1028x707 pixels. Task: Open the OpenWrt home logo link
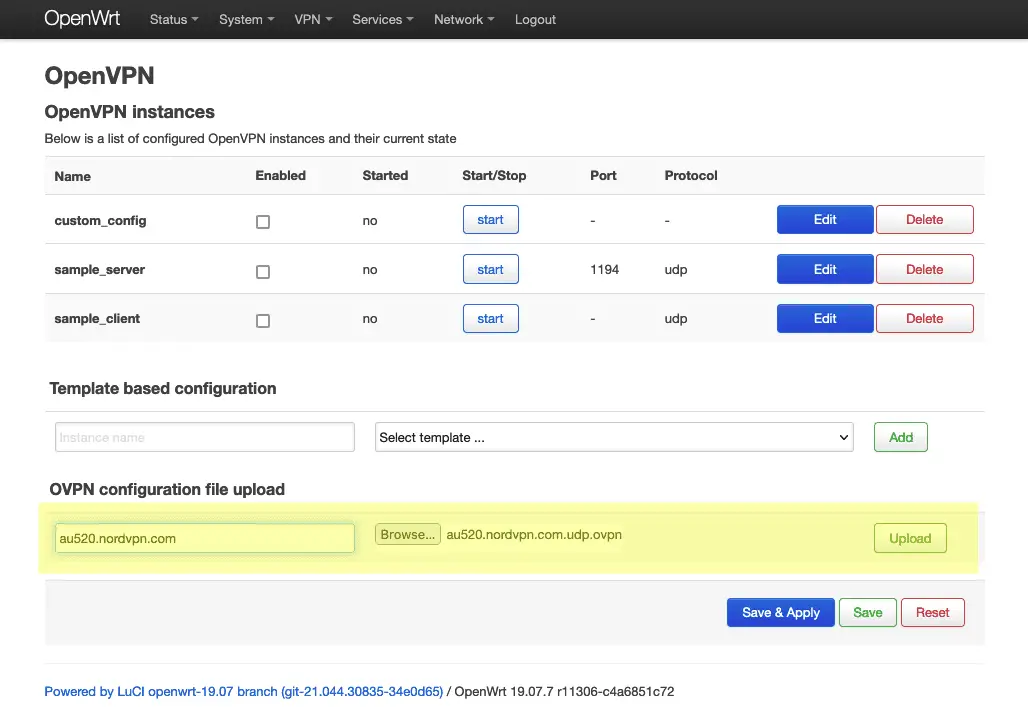tap(82, 18)
